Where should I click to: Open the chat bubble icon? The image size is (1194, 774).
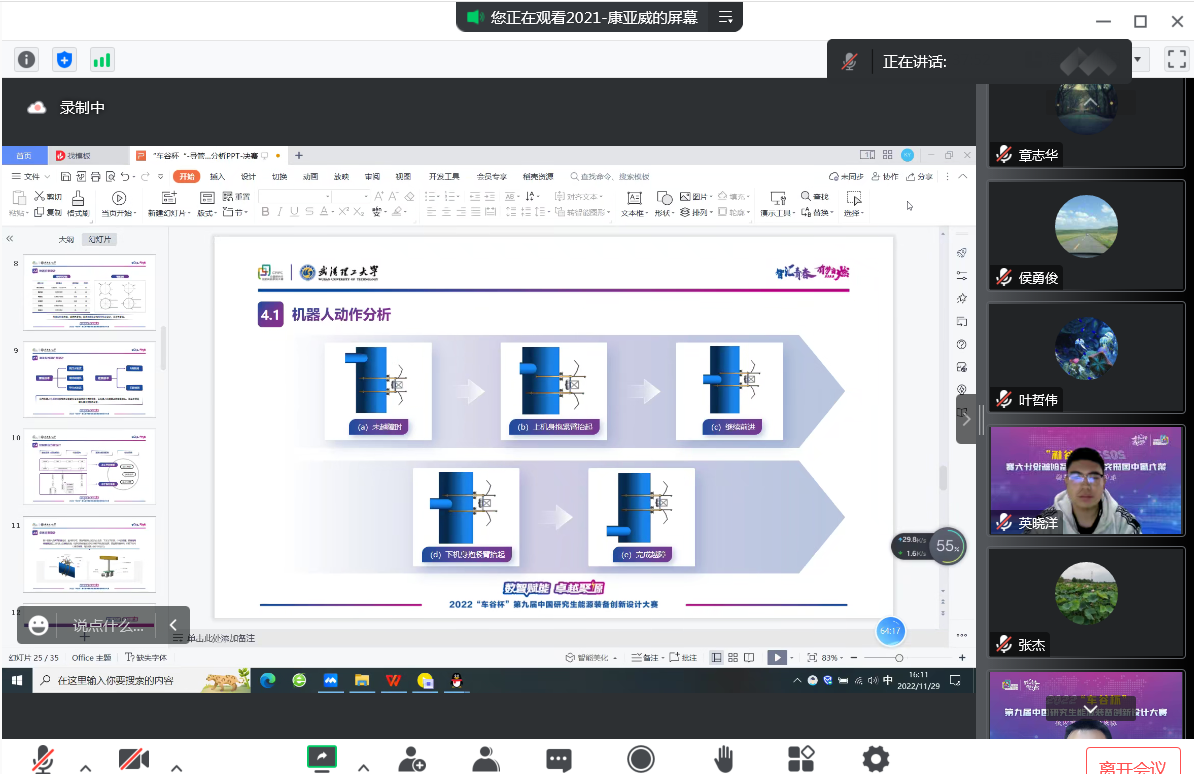pos(559,759)
